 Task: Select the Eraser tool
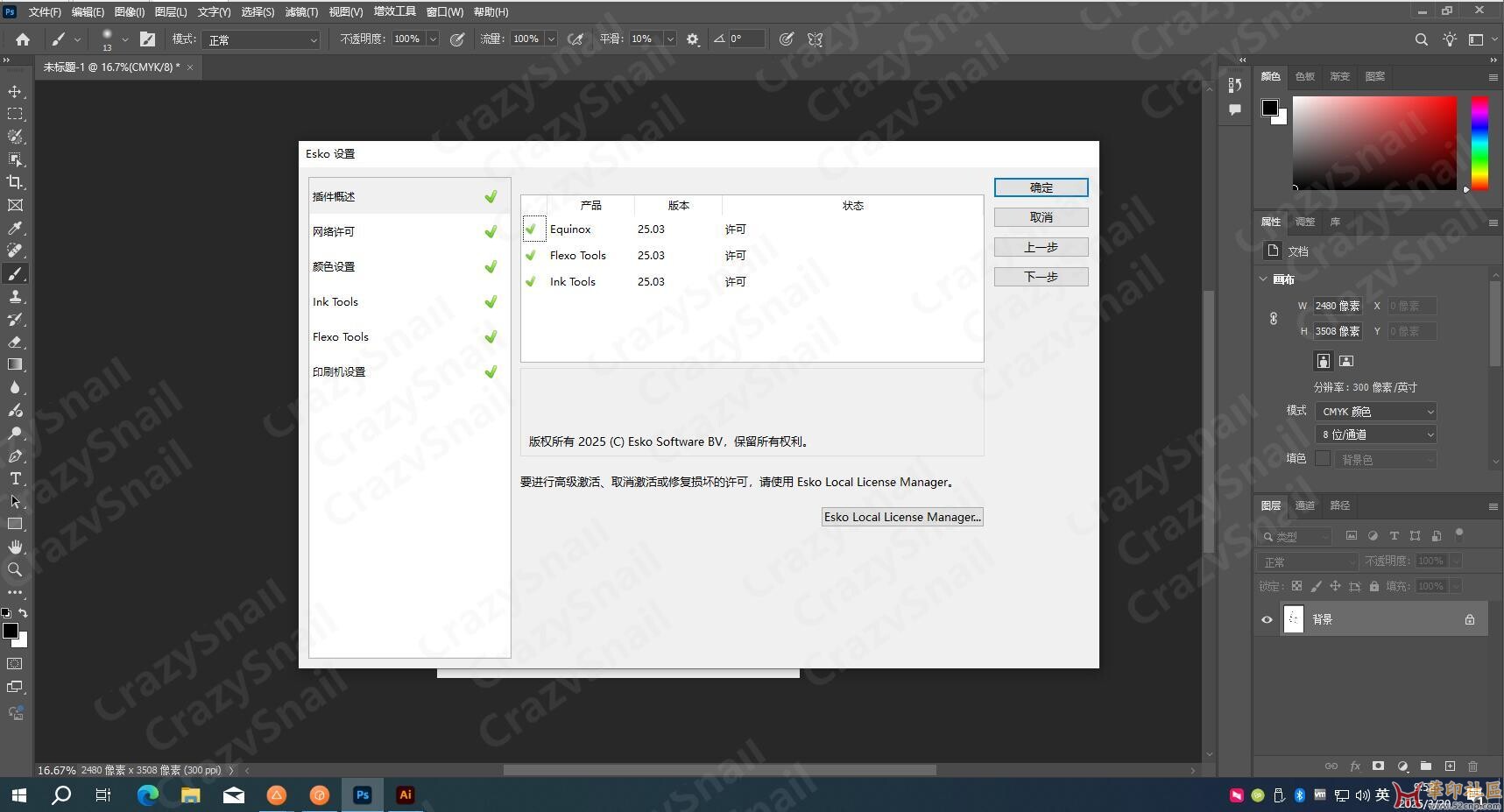pos(15,342)
